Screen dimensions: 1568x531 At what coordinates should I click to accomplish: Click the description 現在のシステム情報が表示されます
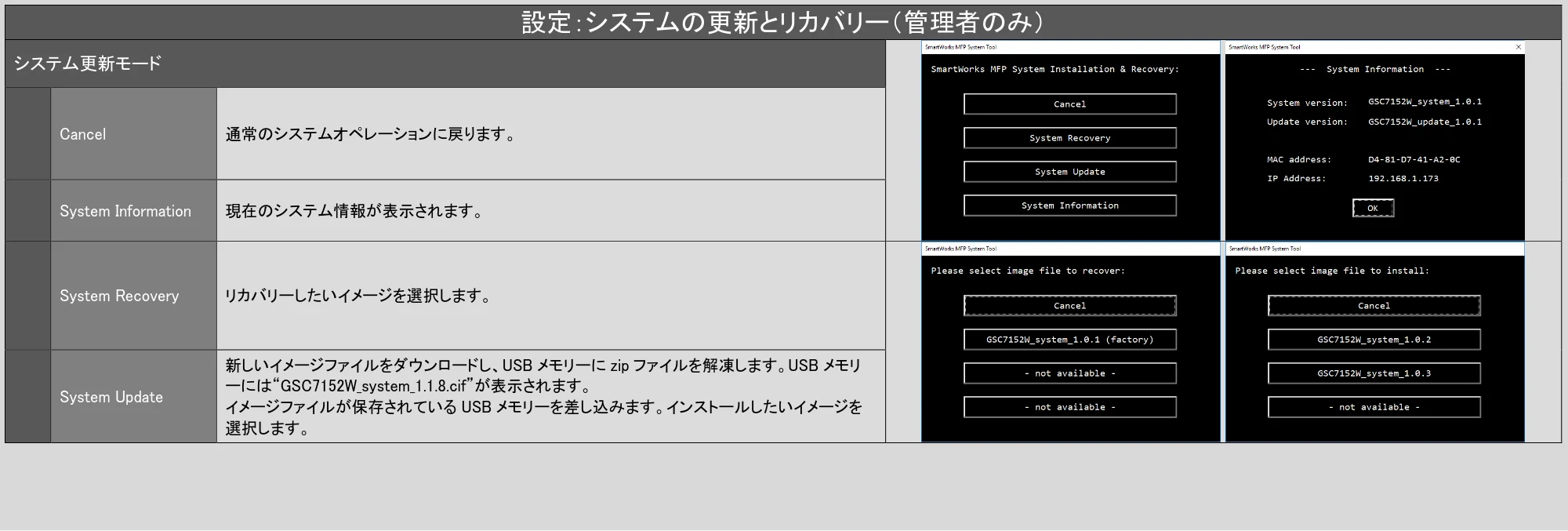(354, 211)
